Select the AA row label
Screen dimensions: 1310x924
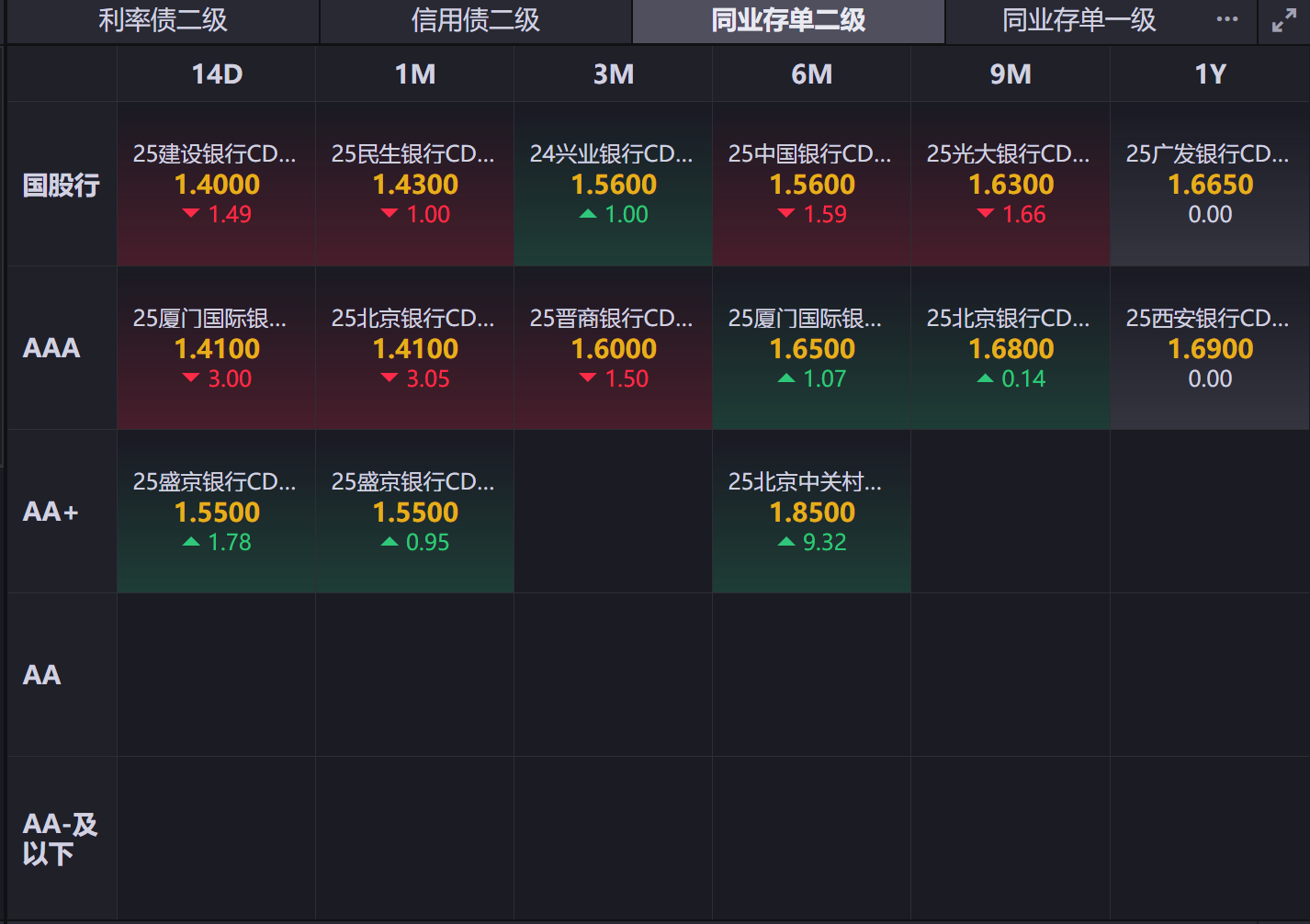[x=42, y=675]
